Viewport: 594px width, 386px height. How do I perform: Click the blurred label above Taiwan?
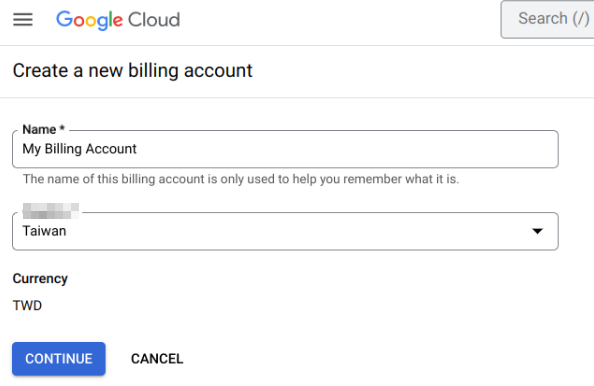click(x=51, y=211)
